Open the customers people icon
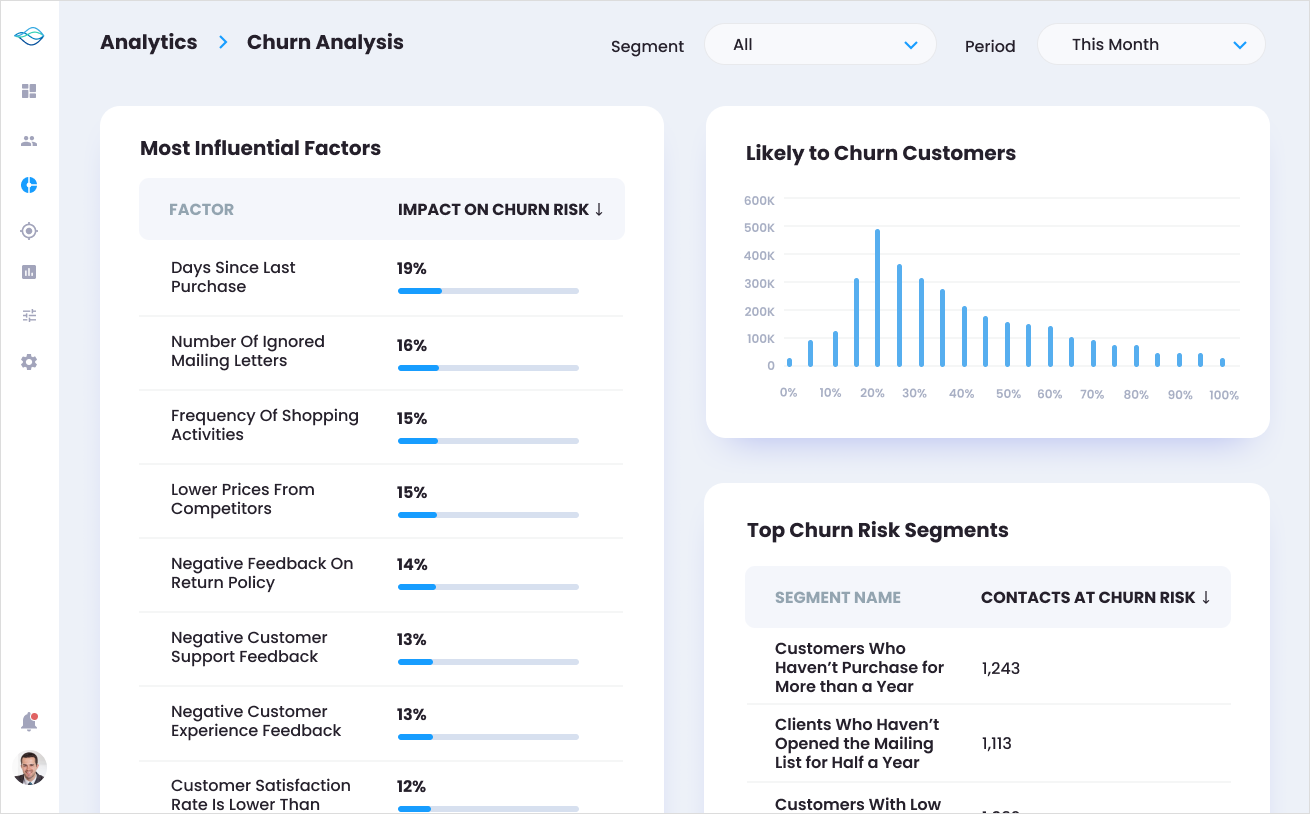This screenshot has height=814, width=1310. click(x=29, y=141)
